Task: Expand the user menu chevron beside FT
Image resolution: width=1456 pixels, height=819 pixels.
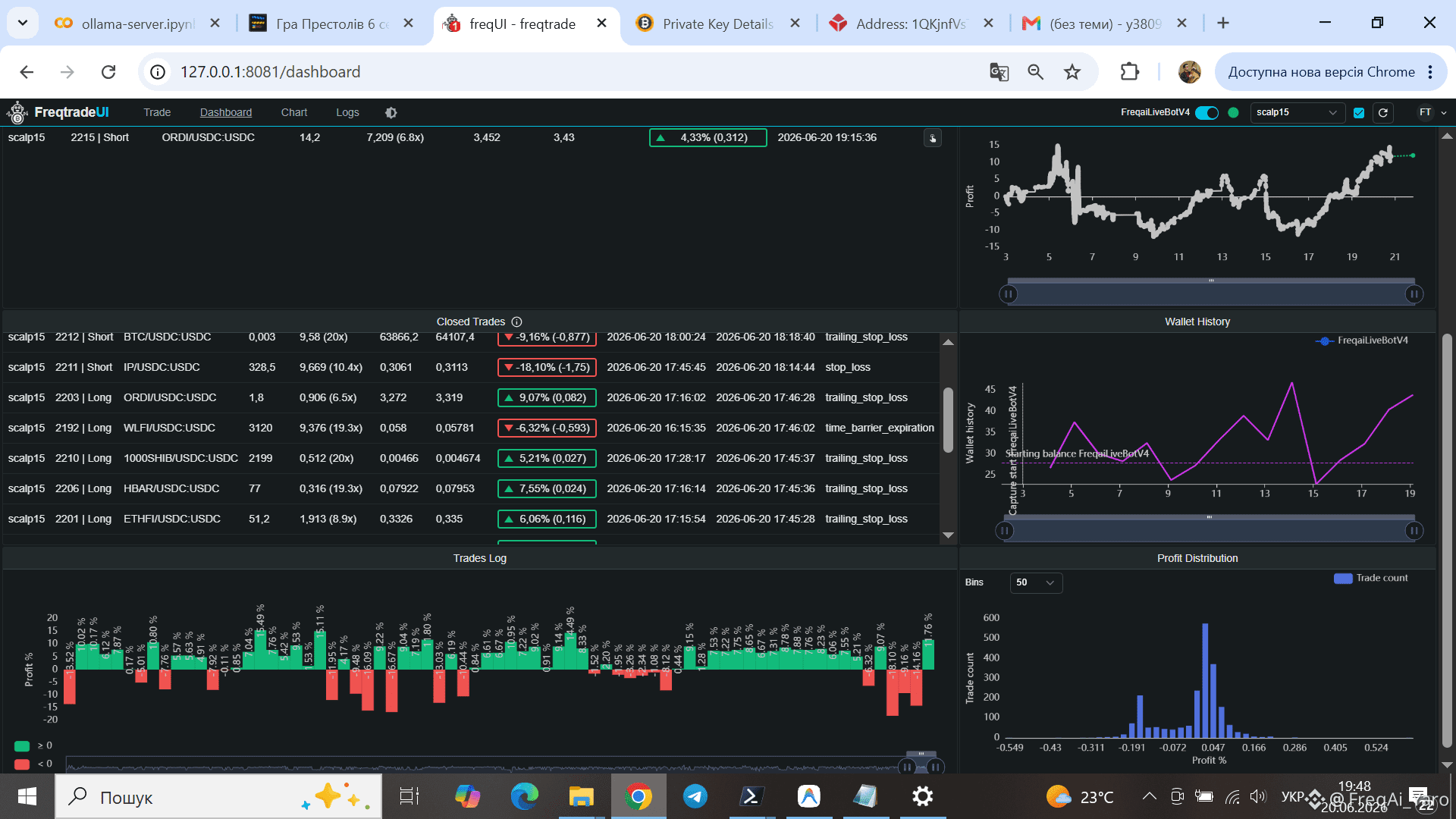Action: point(1443,113)
